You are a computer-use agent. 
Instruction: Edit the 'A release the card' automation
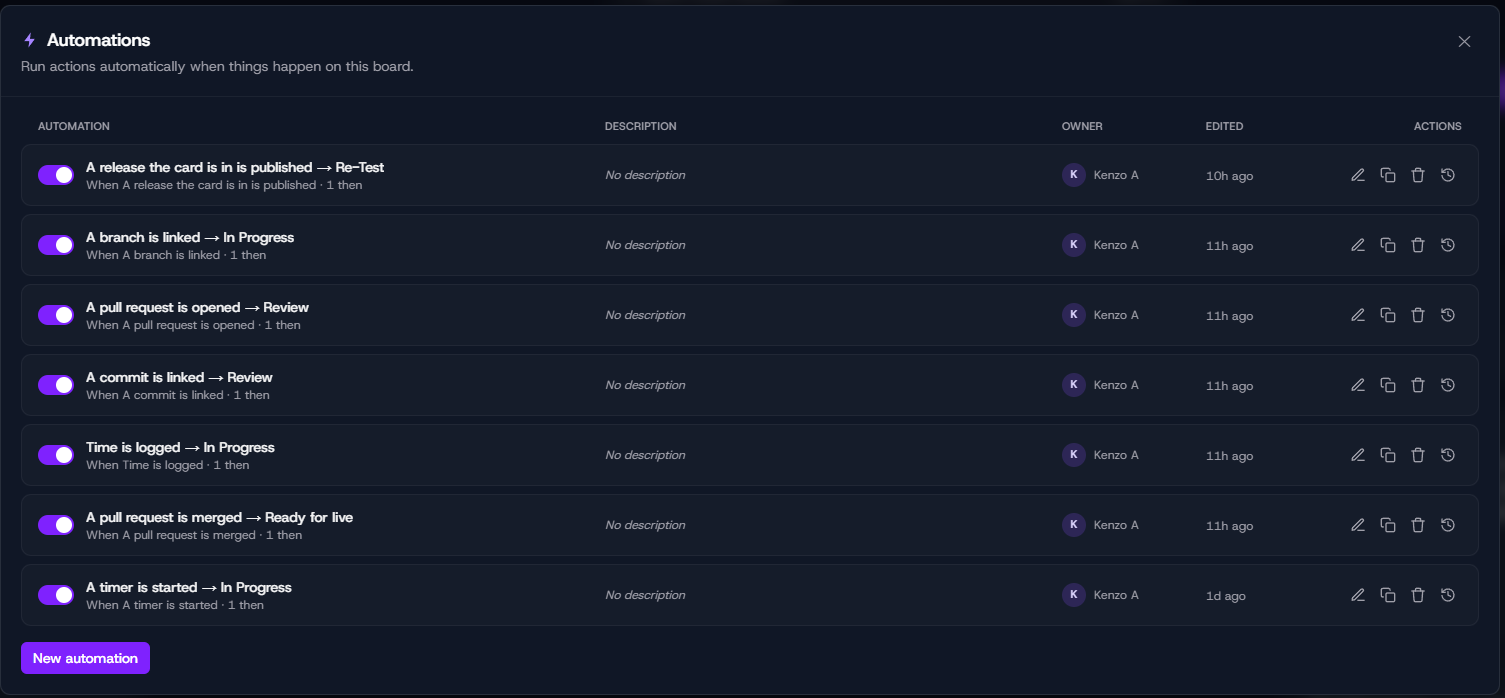pos(1358,175)
